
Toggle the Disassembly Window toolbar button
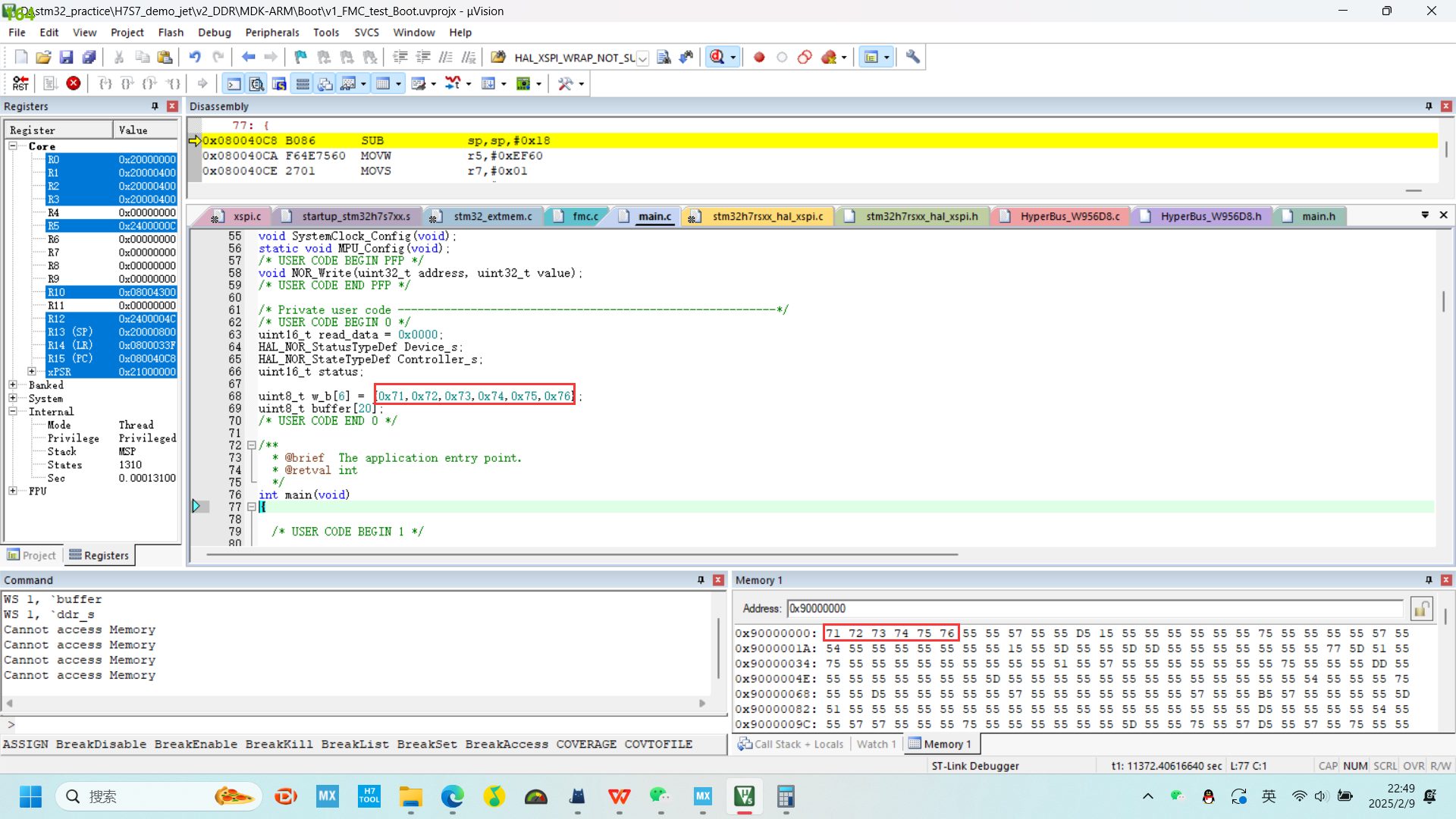257,83
